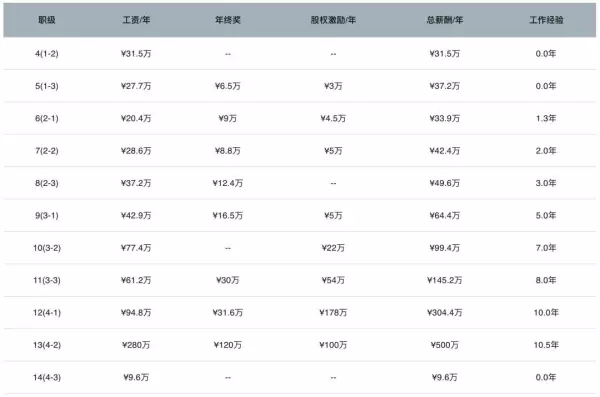Click salary ¥37.2万 in row 8(2-3)
This screenshot has width=600, height=397.
136,183
